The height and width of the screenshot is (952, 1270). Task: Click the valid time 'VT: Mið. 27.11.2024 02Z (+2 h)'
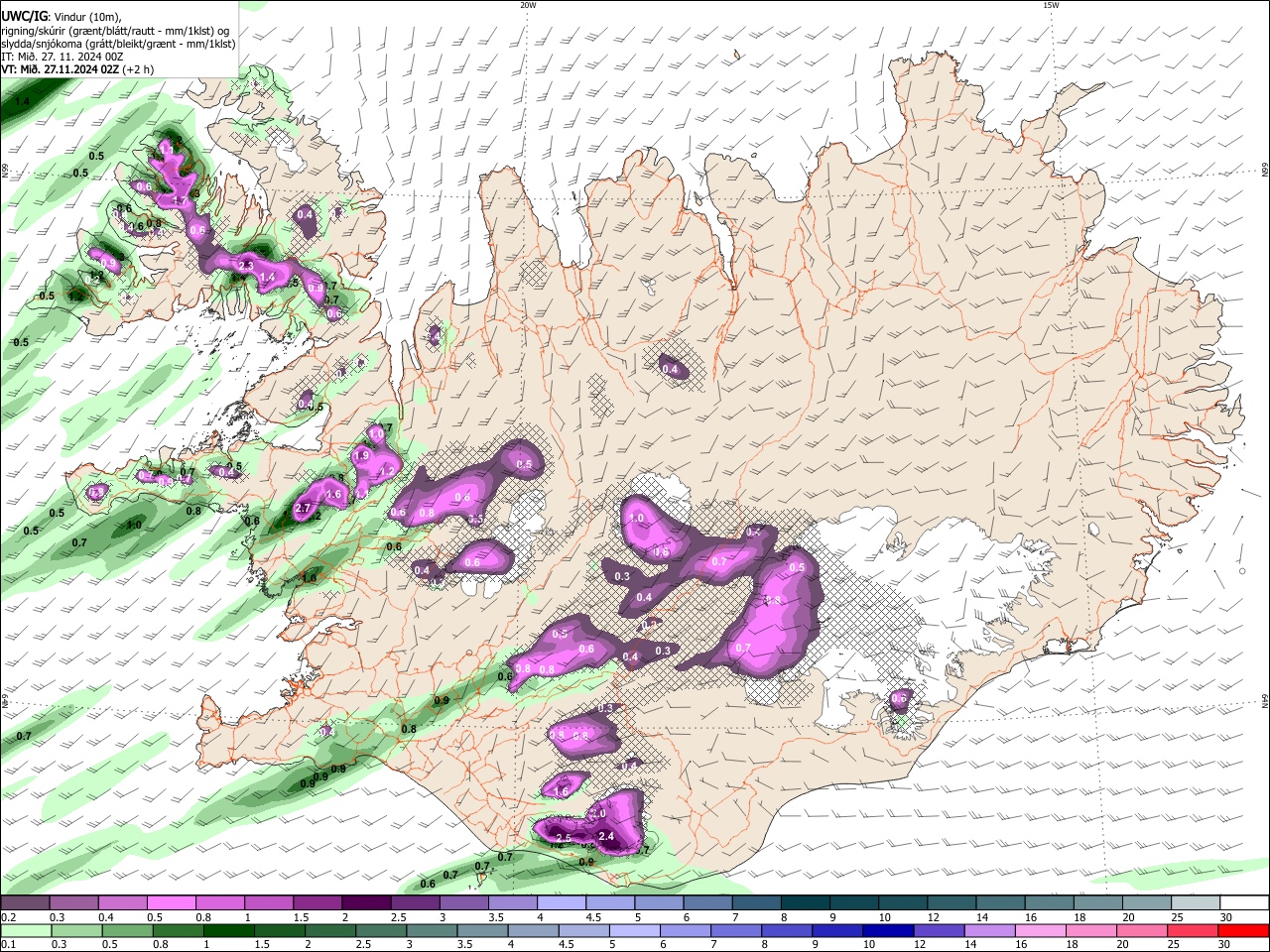point(77,69)
